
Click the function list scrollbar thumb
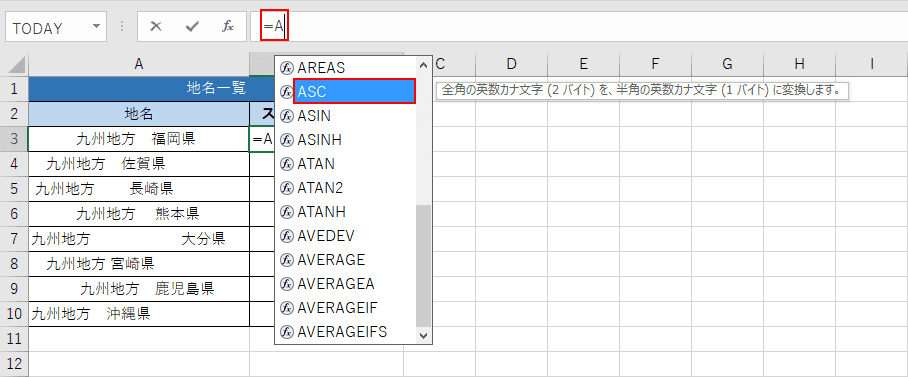423,266
